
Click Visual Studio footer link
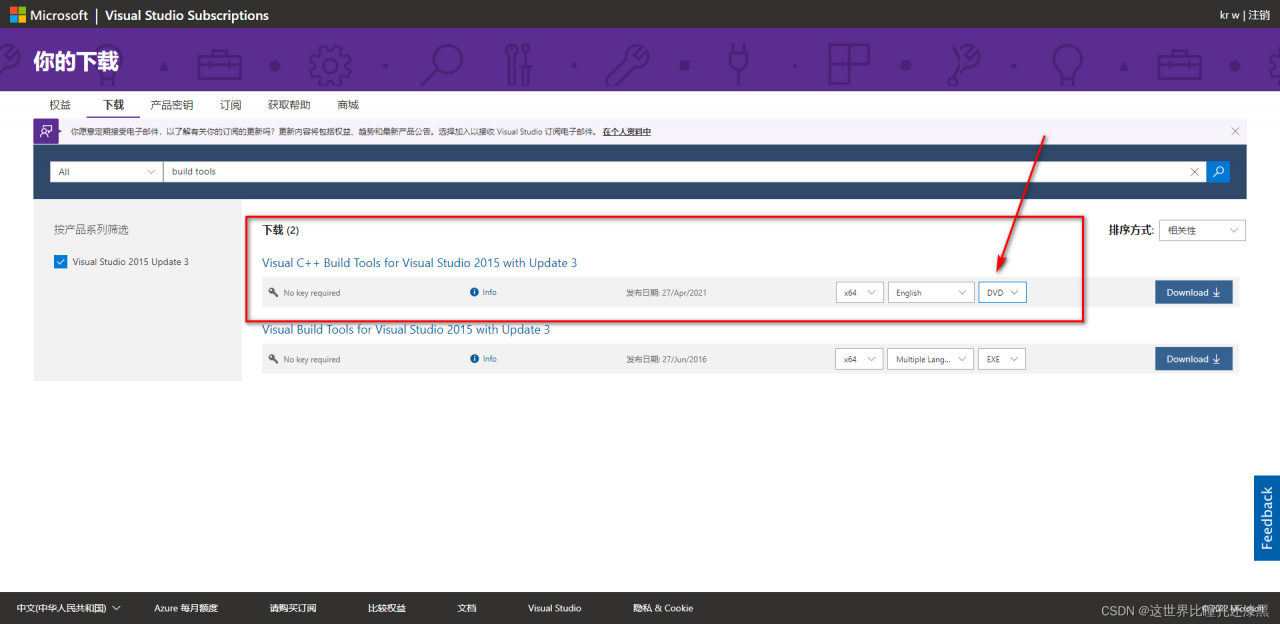pyautogui.click(x=554, y=608)
